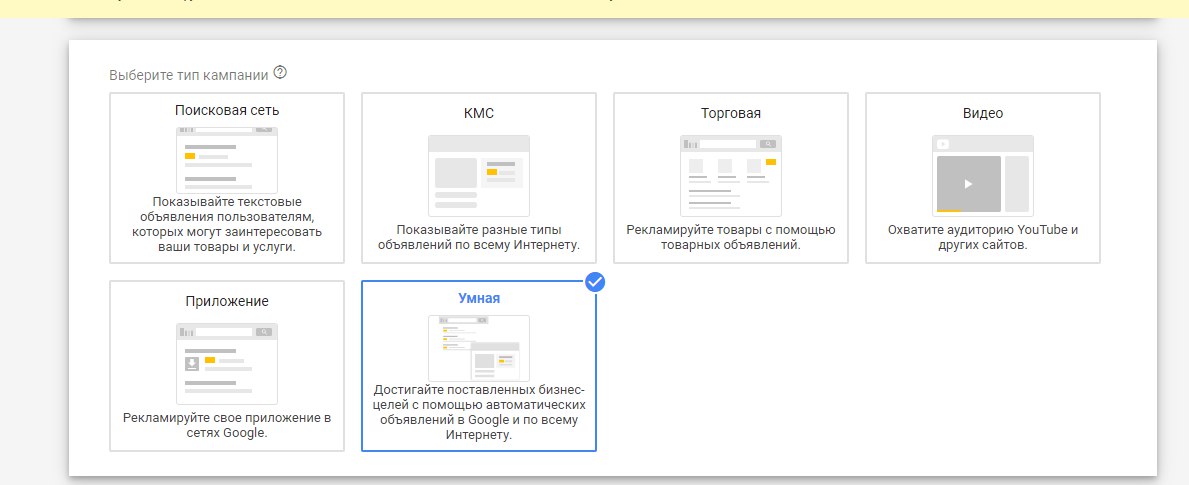This screenshot has height=485, width=1189.
Task: Click the 'Выберите тип кампании' label
Action: [189, 75]
